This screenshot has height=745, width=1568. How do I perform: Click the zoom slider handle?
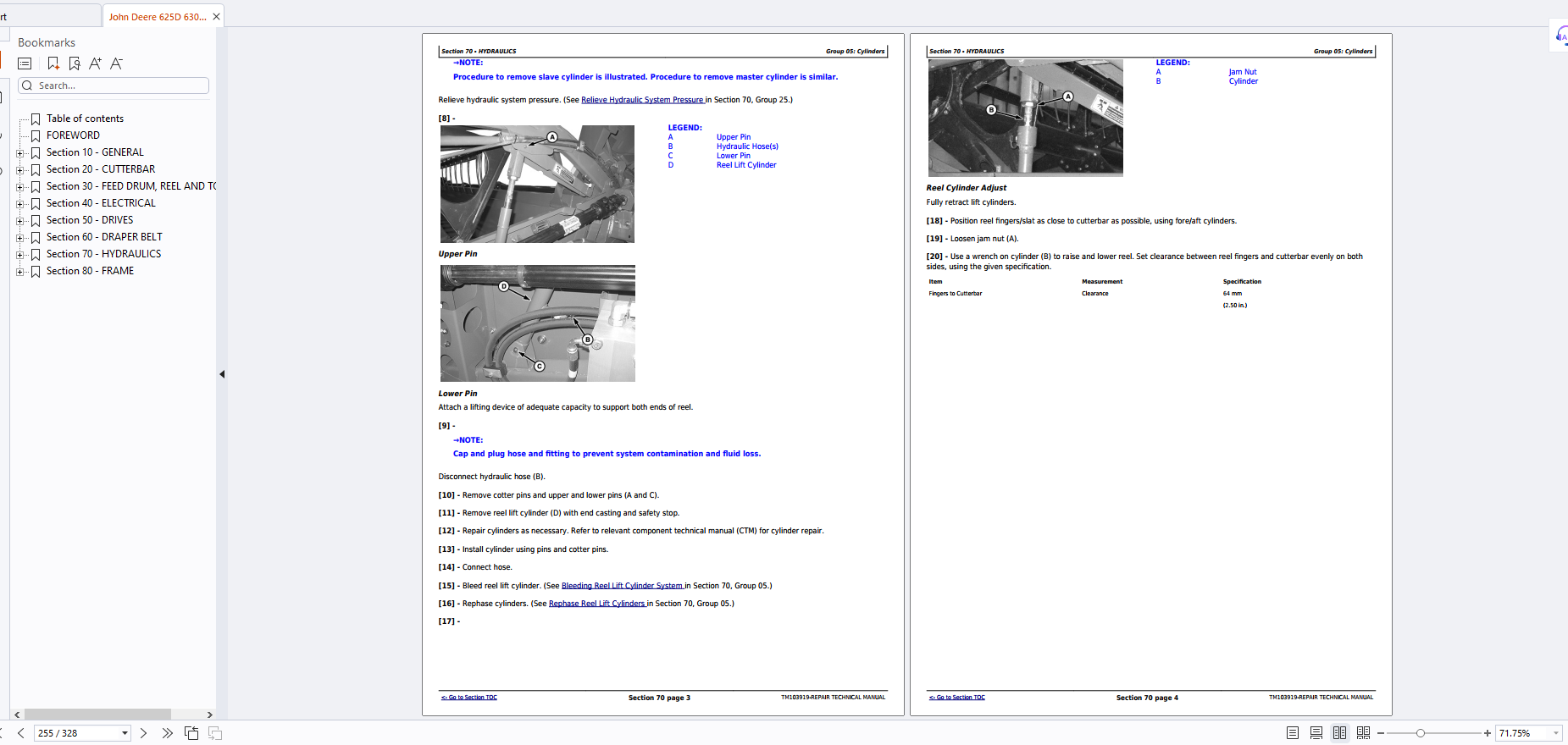point(1421,733)
